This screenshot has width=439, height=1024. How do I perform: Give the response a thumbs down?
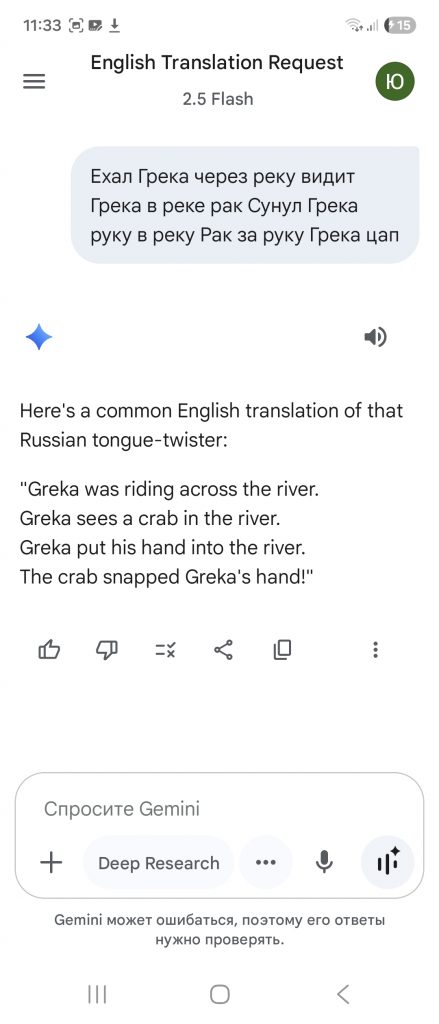[x=107, y=649]
